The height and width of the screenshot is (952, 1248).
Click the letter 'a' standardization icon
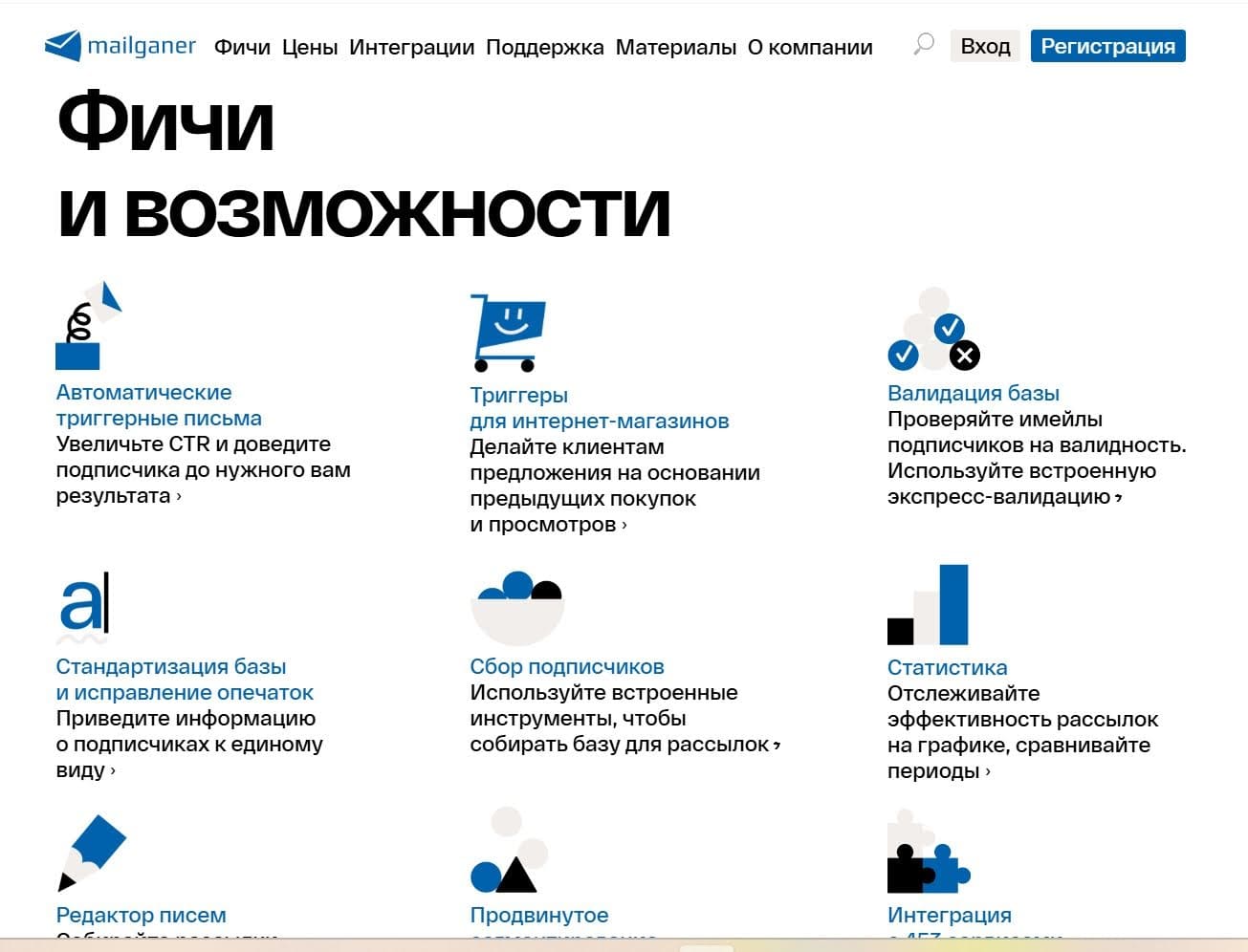pos(84,607)
